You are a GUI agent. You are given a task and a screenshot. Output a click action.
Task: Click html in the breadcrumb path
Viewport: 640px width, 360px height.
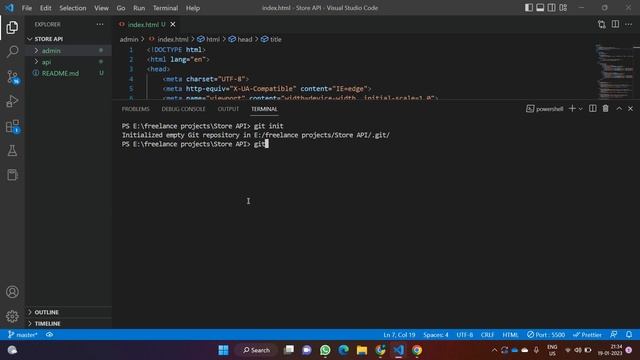(x=209, y=40)
